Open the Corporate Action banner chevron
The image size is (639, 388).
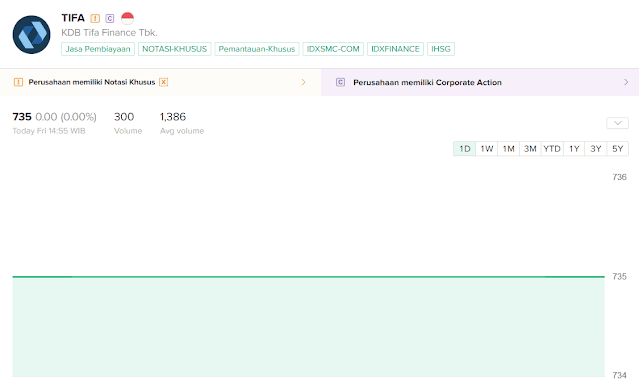(626, 82)
